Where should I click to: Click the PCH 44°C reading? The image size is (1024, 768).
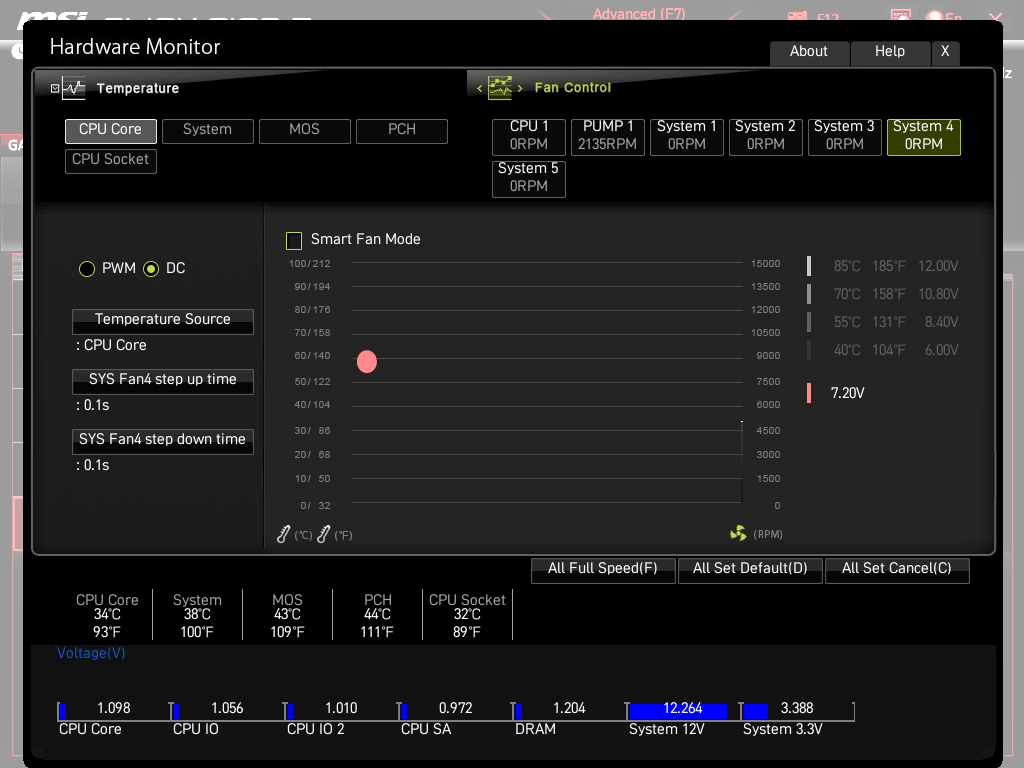(377, 615)
